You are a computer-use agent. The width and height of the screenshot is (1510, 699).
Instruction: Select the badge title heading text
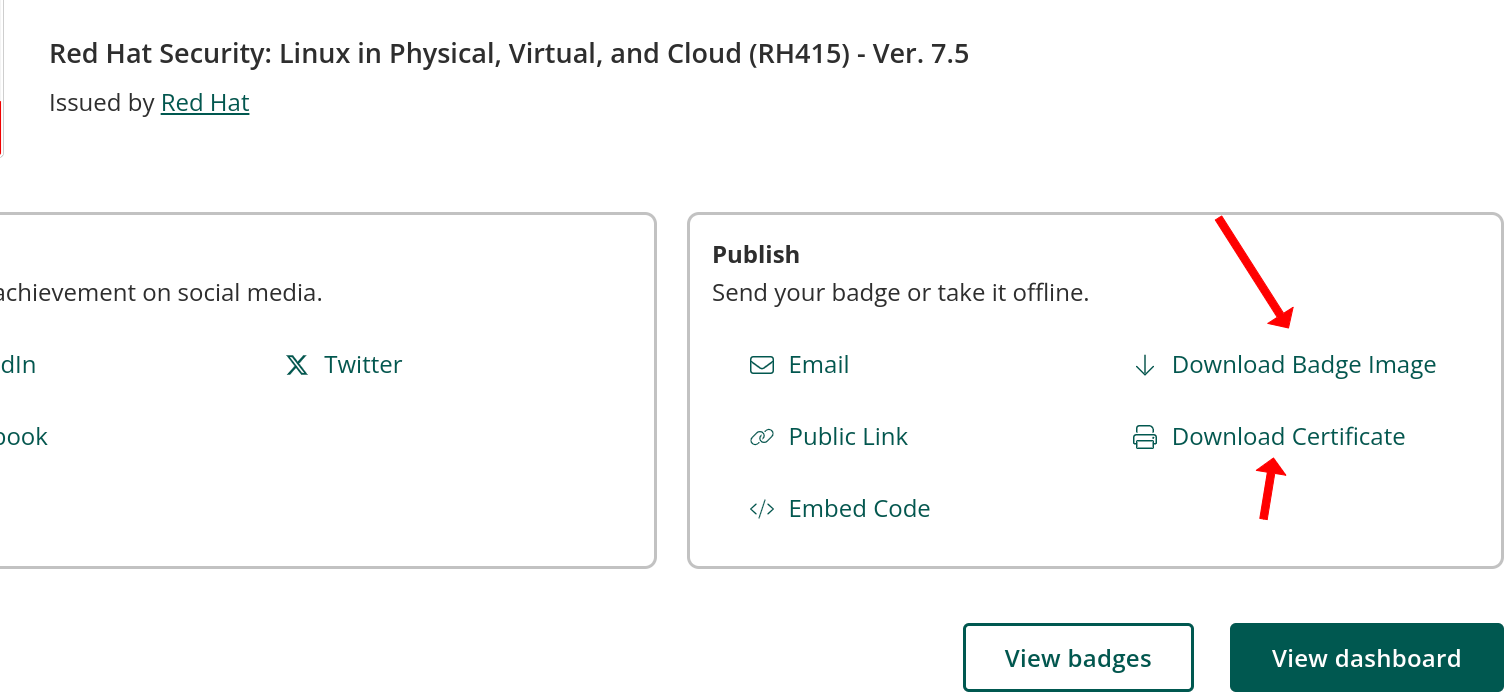pos(509,53)
